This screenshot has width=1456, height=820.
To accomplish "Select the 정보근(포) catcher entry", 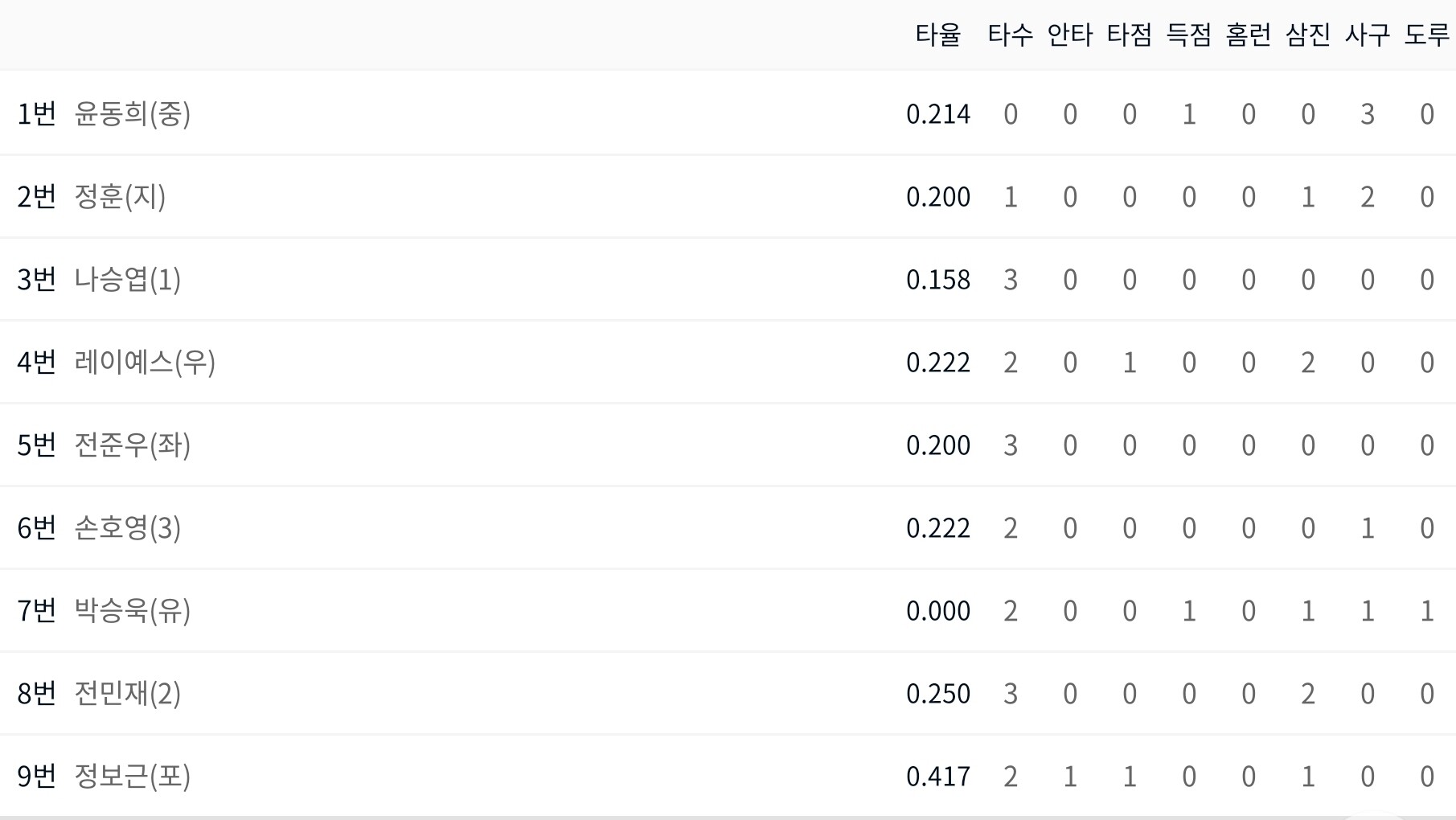I will [132, 776].
